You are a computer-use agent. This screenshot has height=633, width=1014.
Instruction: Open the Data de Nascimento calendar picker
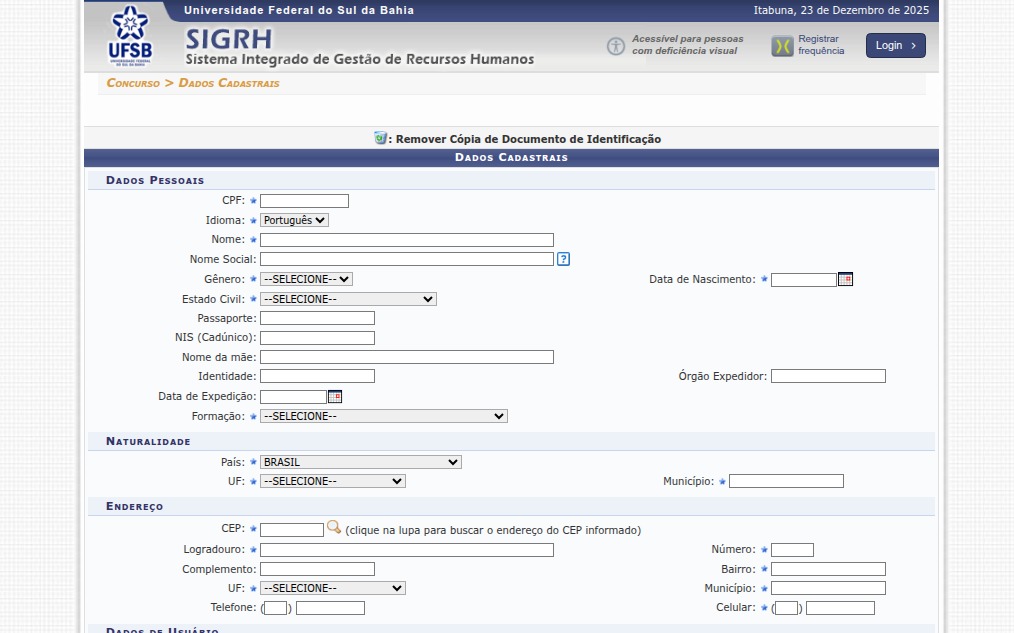point(845,280)
